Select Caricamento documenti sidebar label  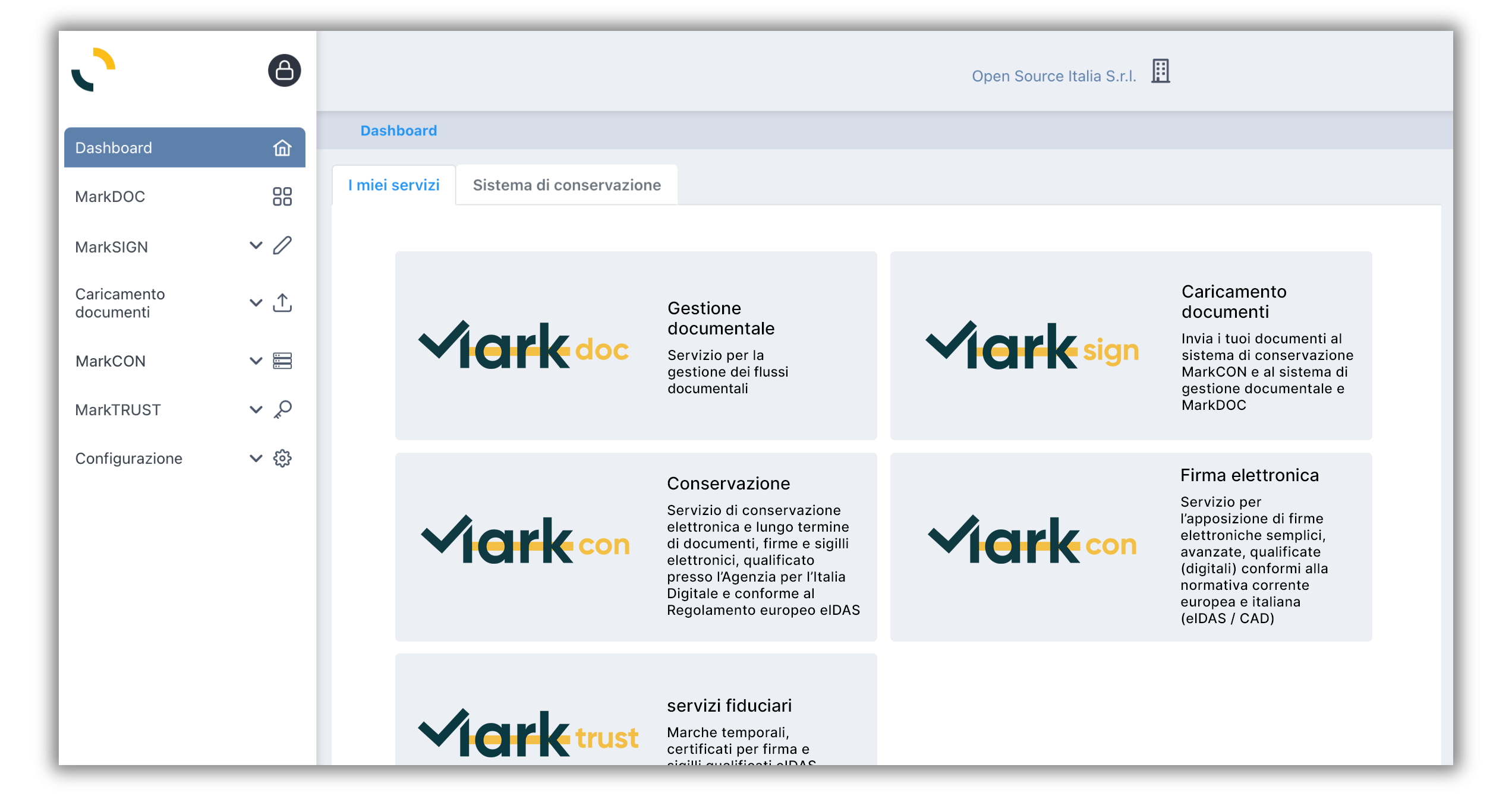120,303
